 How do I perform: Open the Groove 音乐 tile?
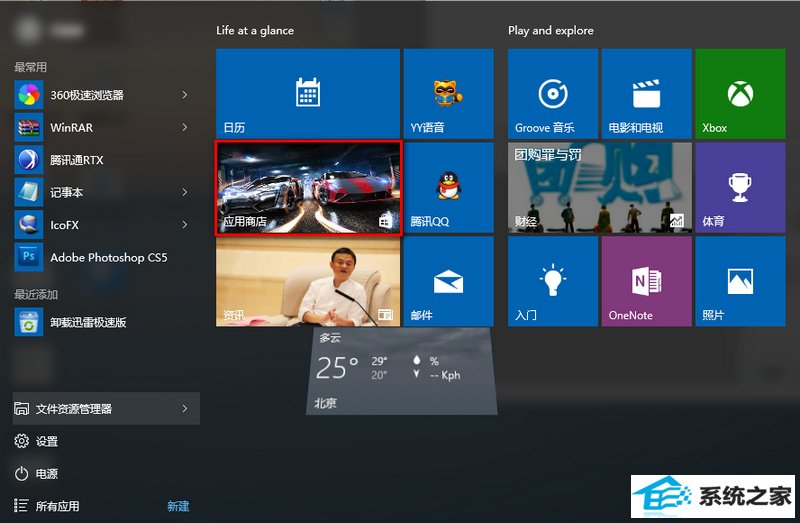[553, 93]
